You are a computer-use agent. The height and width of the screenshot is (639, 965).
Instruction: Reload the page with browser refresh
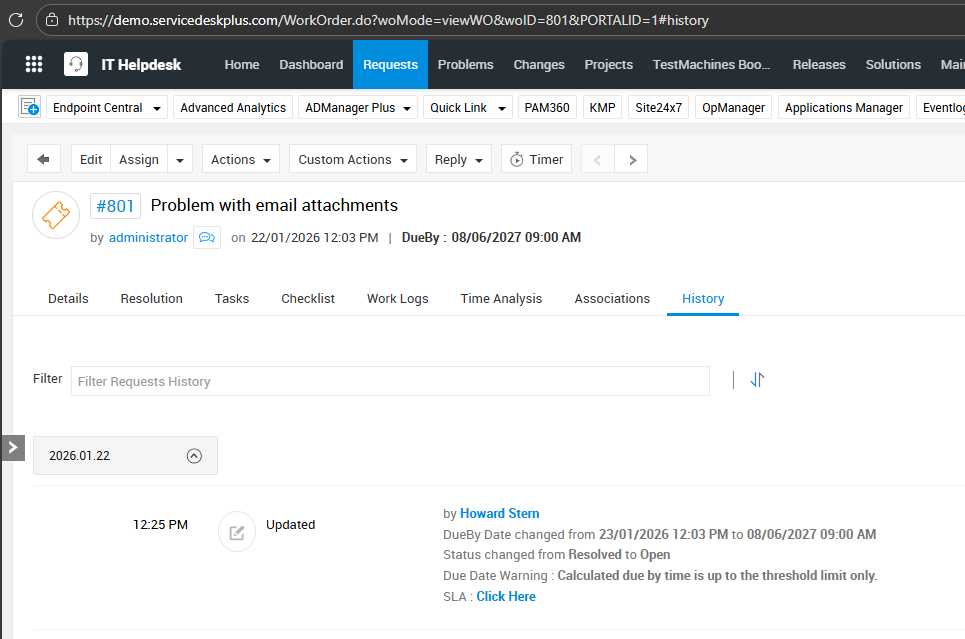[x=16, y=19]
